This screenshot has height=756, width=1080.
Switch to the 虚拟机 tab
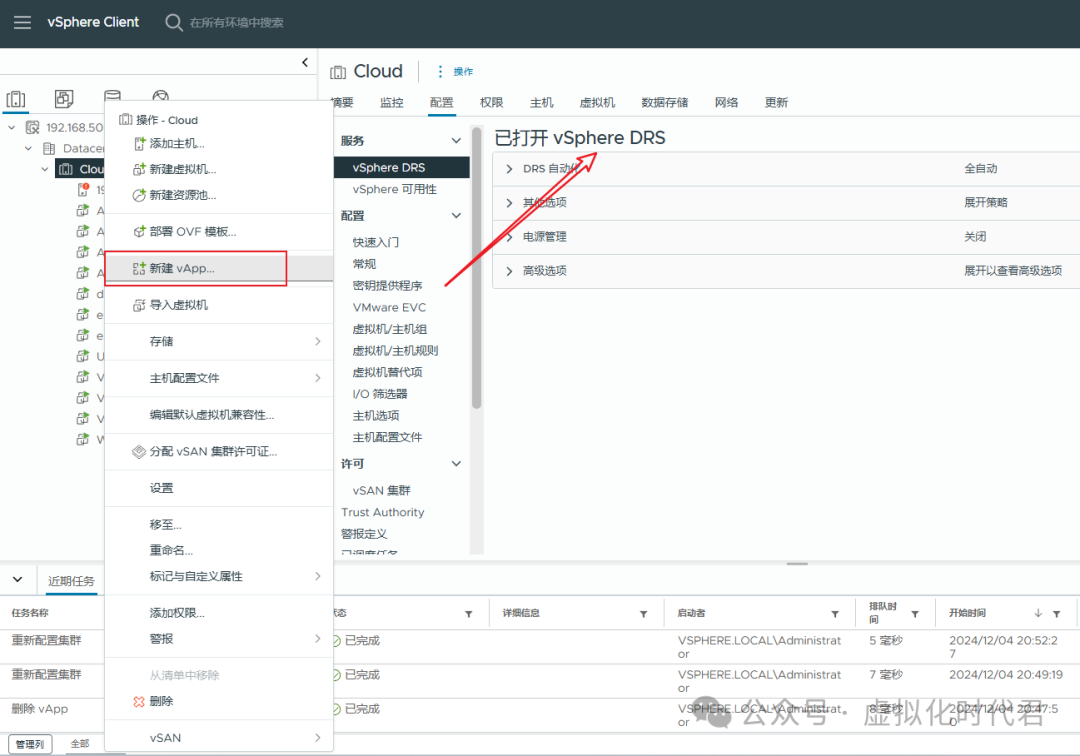tap(596, 103)
